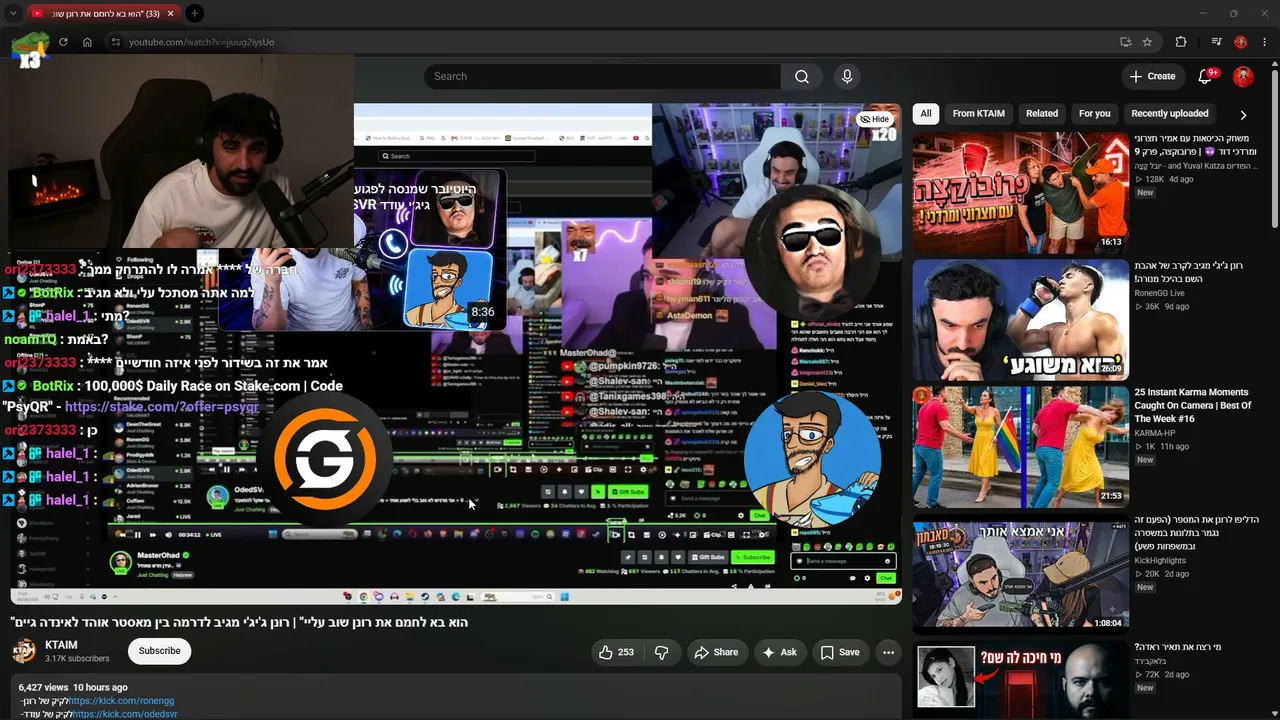Open the KickHighlights channel name
The width and height of the screenshot is (1280, 720).
1160,560
